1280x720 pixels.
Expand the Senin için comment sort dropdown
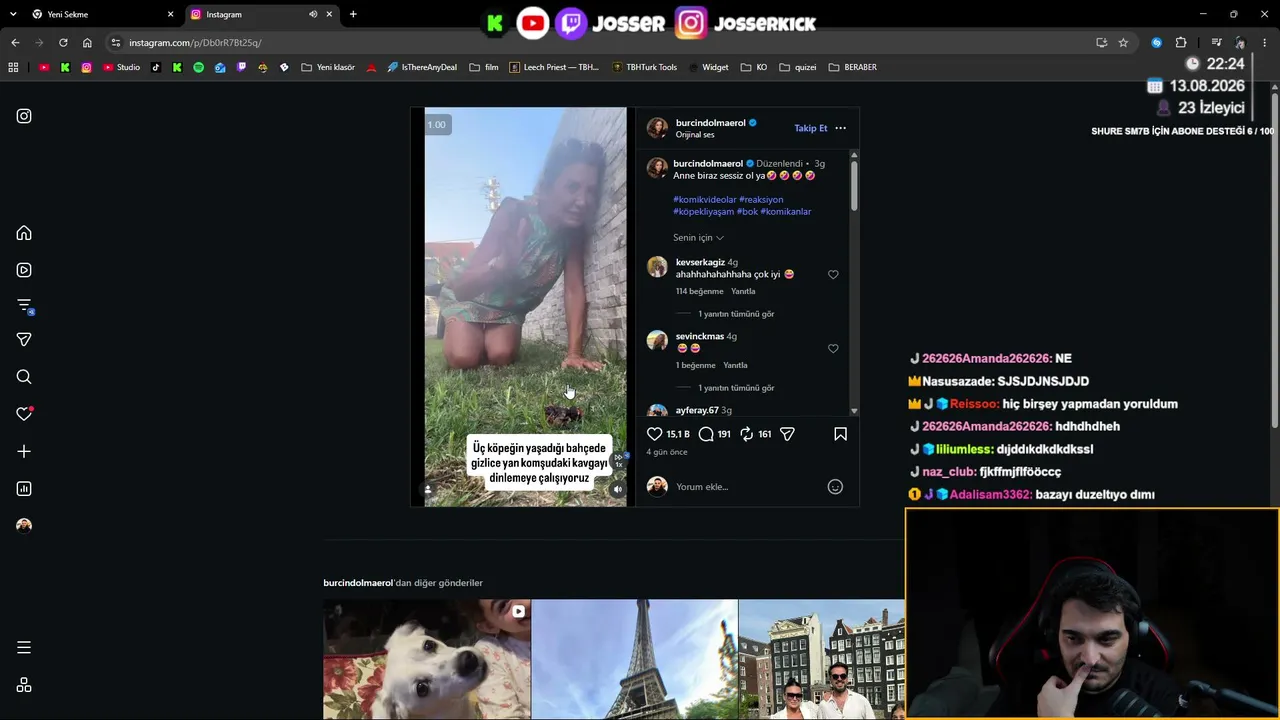[698, 238]
